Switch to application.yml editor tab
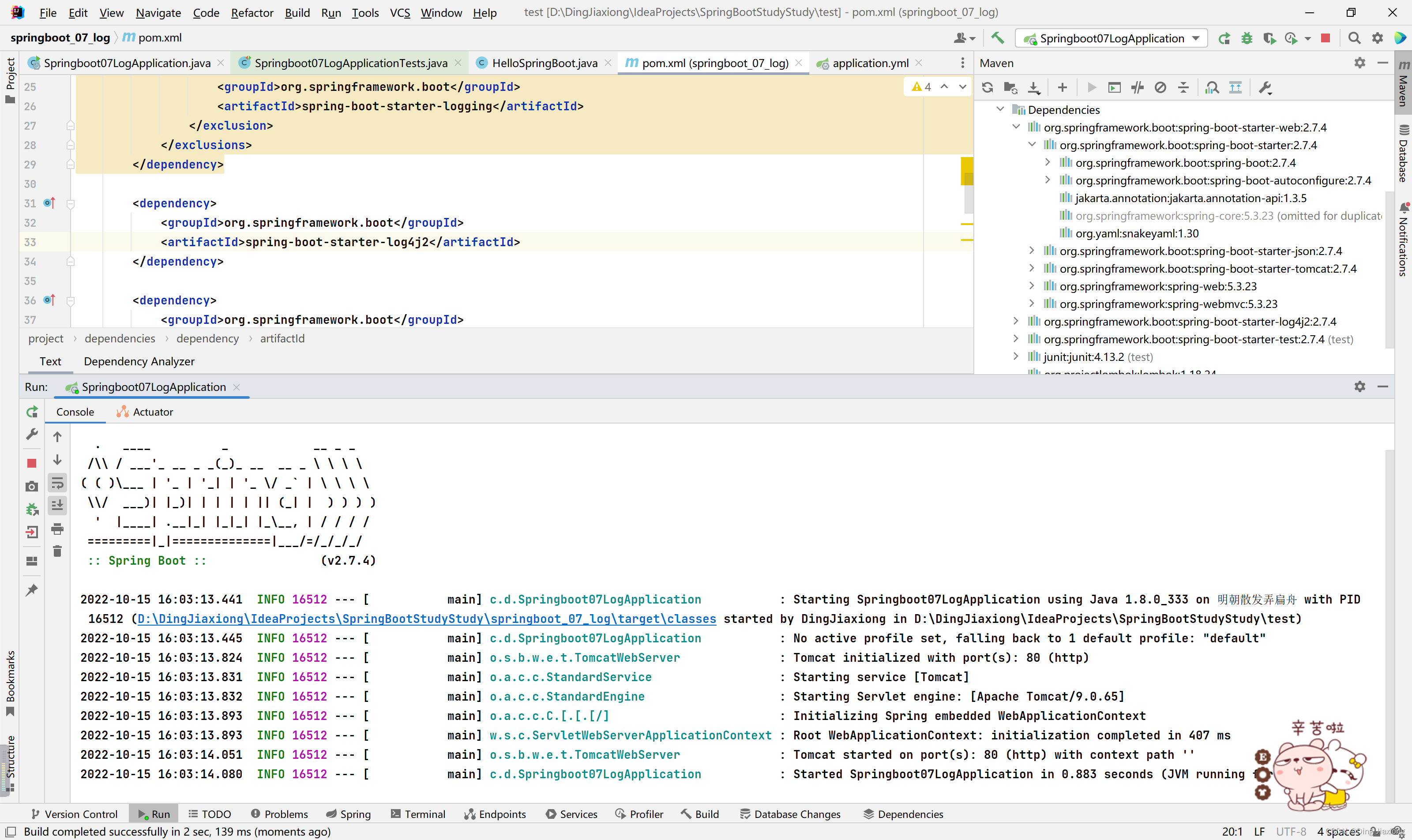This screenshot has width=1412, height=840. [x=870, y=63]
